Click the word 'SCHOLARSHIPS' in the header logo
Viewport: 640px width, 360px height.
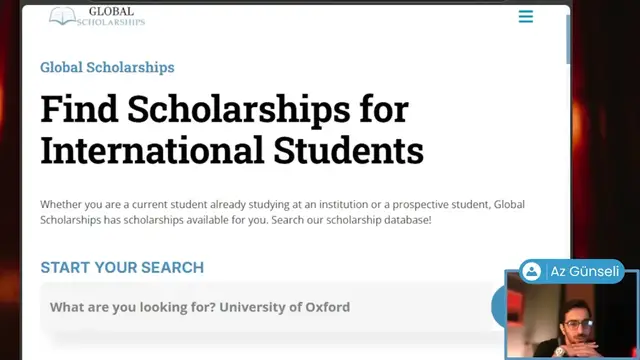point(111,22)
